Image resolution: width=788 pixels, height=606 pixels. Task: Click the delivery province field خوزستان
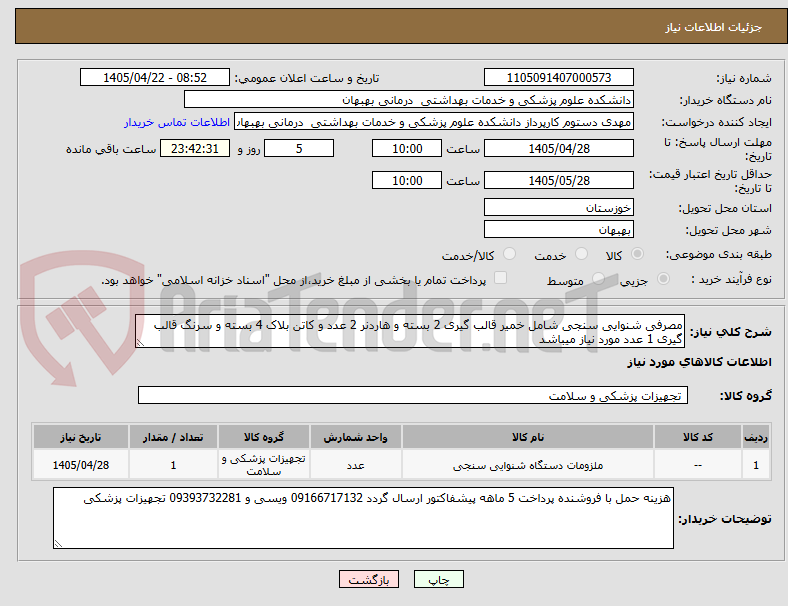pyautogui.click(x=558, y=208)
